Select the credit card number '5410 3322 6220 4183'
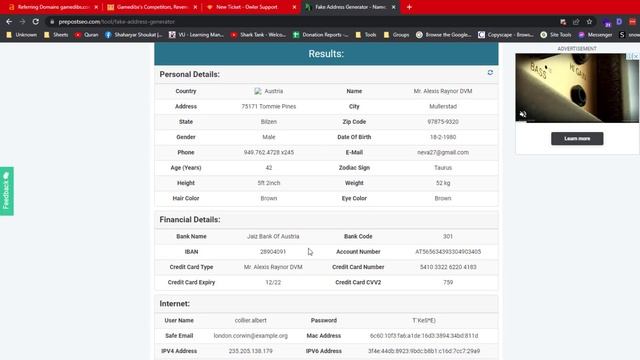640x360 pixels. tap(448, 267)
